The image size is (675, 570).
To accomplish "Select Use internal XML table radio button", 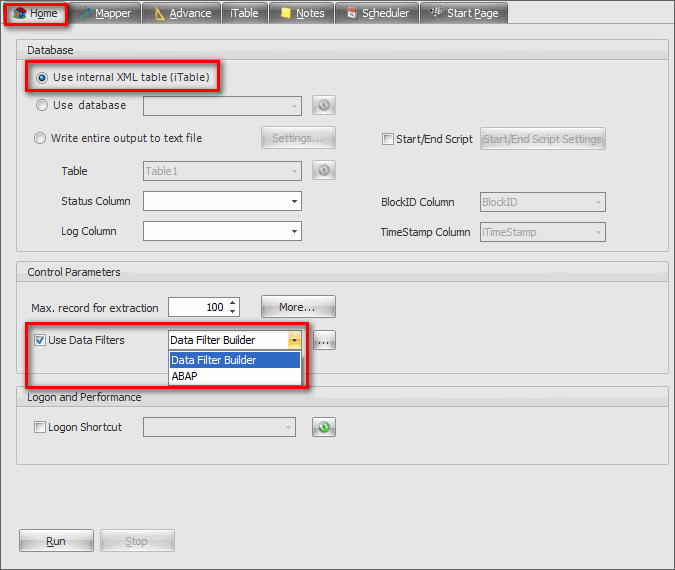I will coord(42,78).
